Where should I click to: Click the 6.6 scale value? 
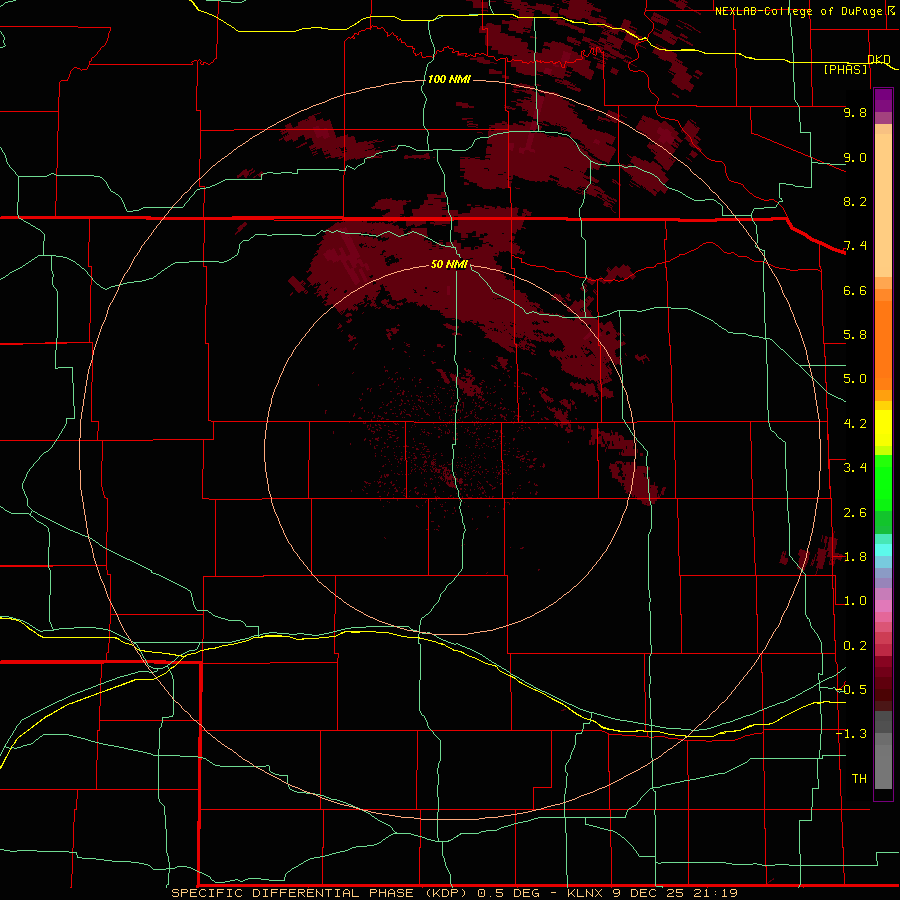(855, 290)
